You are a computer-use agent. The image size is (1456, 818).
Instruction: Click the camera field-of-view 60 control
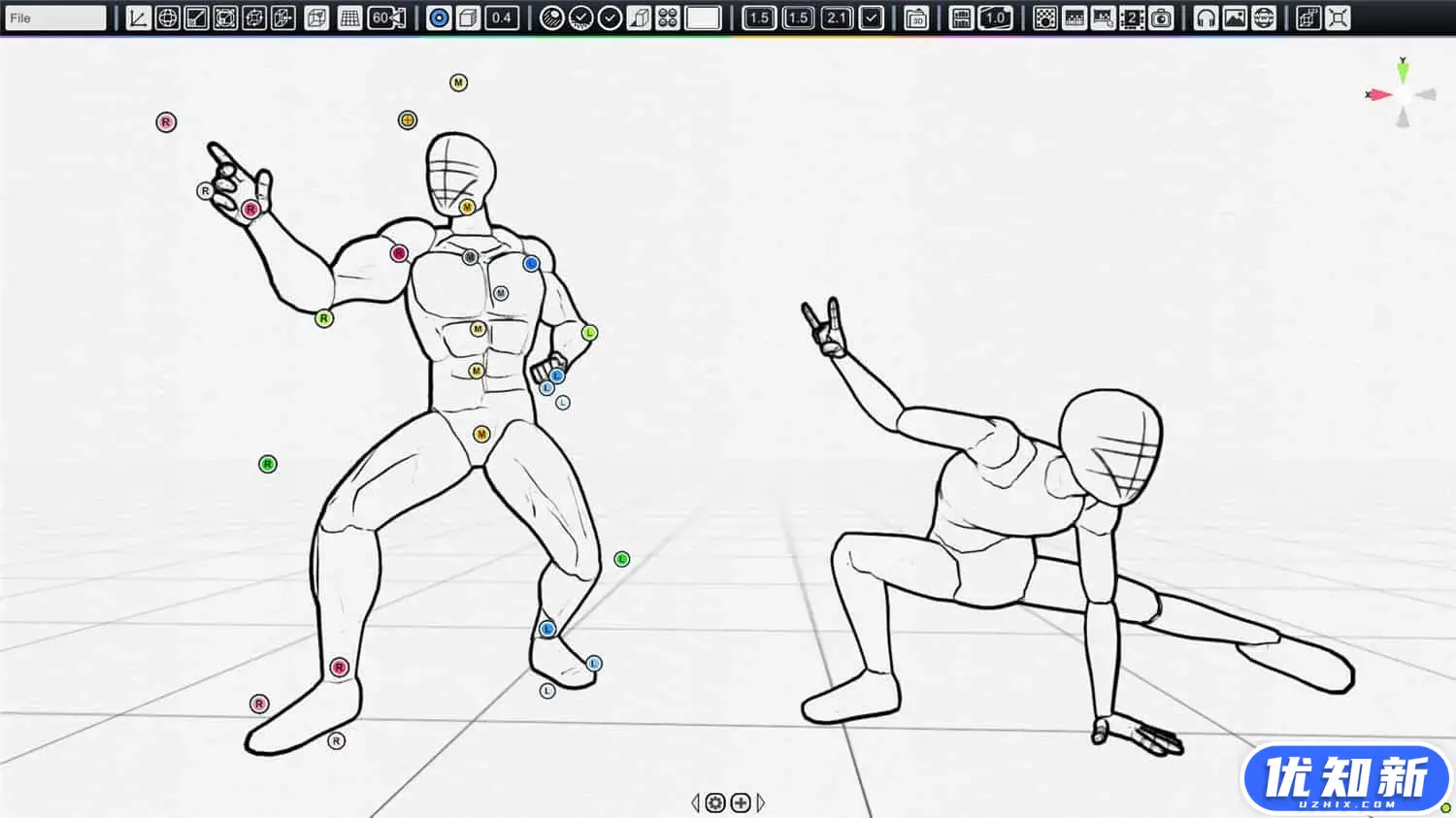tap(386, 17)
